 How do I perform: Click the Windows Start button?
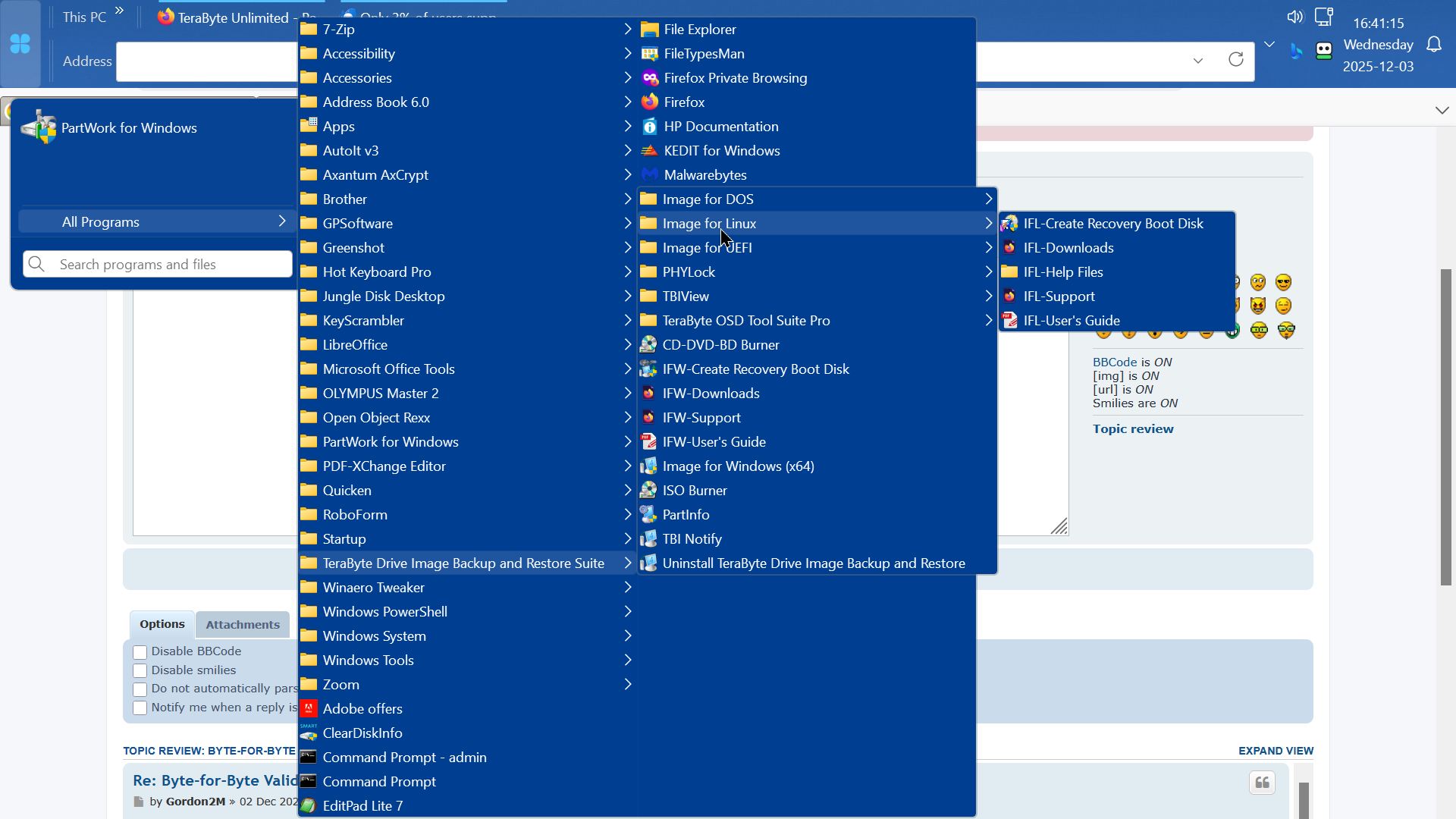[20, 44]
